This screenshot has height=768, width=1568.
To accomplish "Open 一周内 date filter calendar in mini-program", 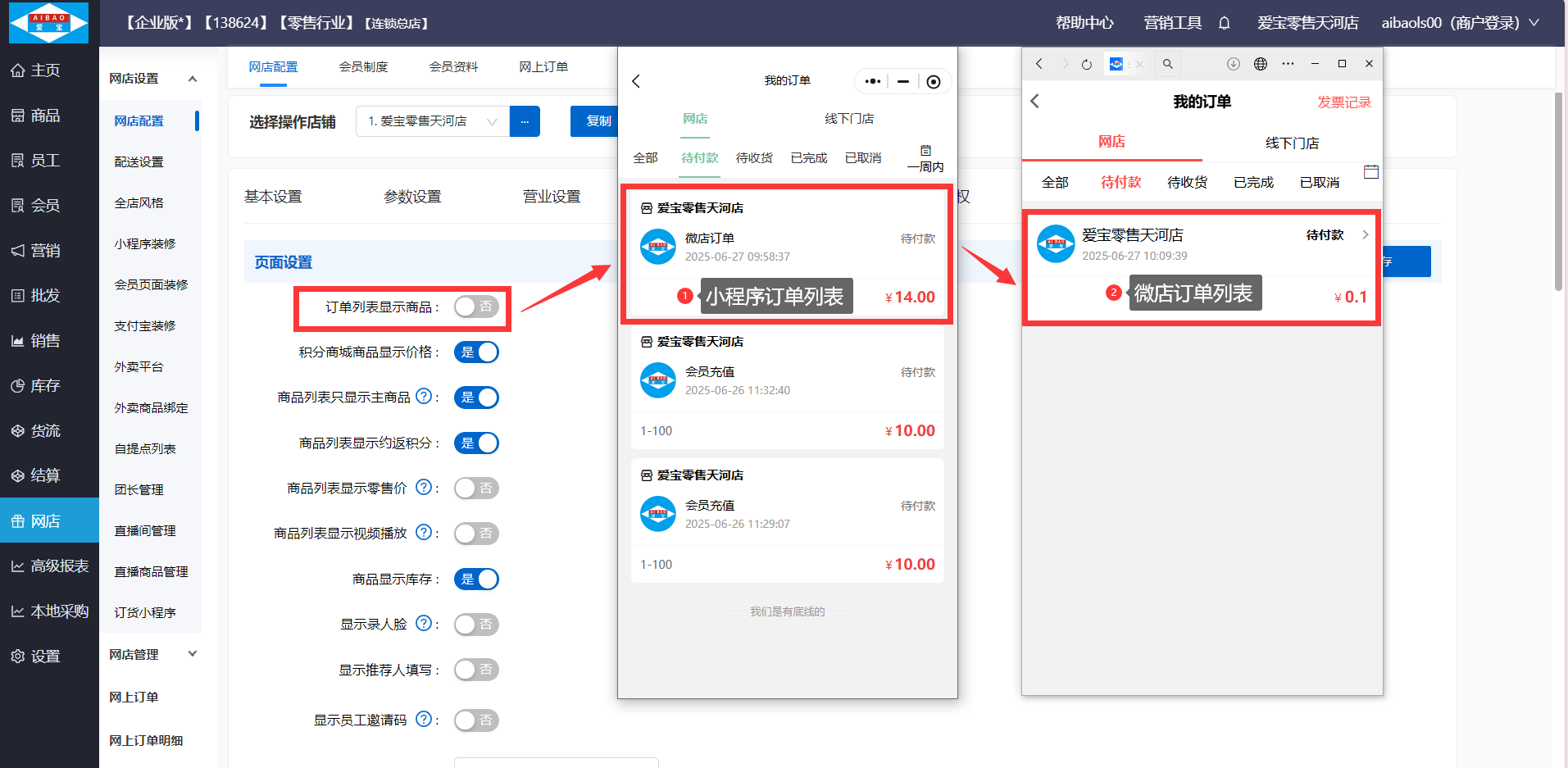I will 925,159.
